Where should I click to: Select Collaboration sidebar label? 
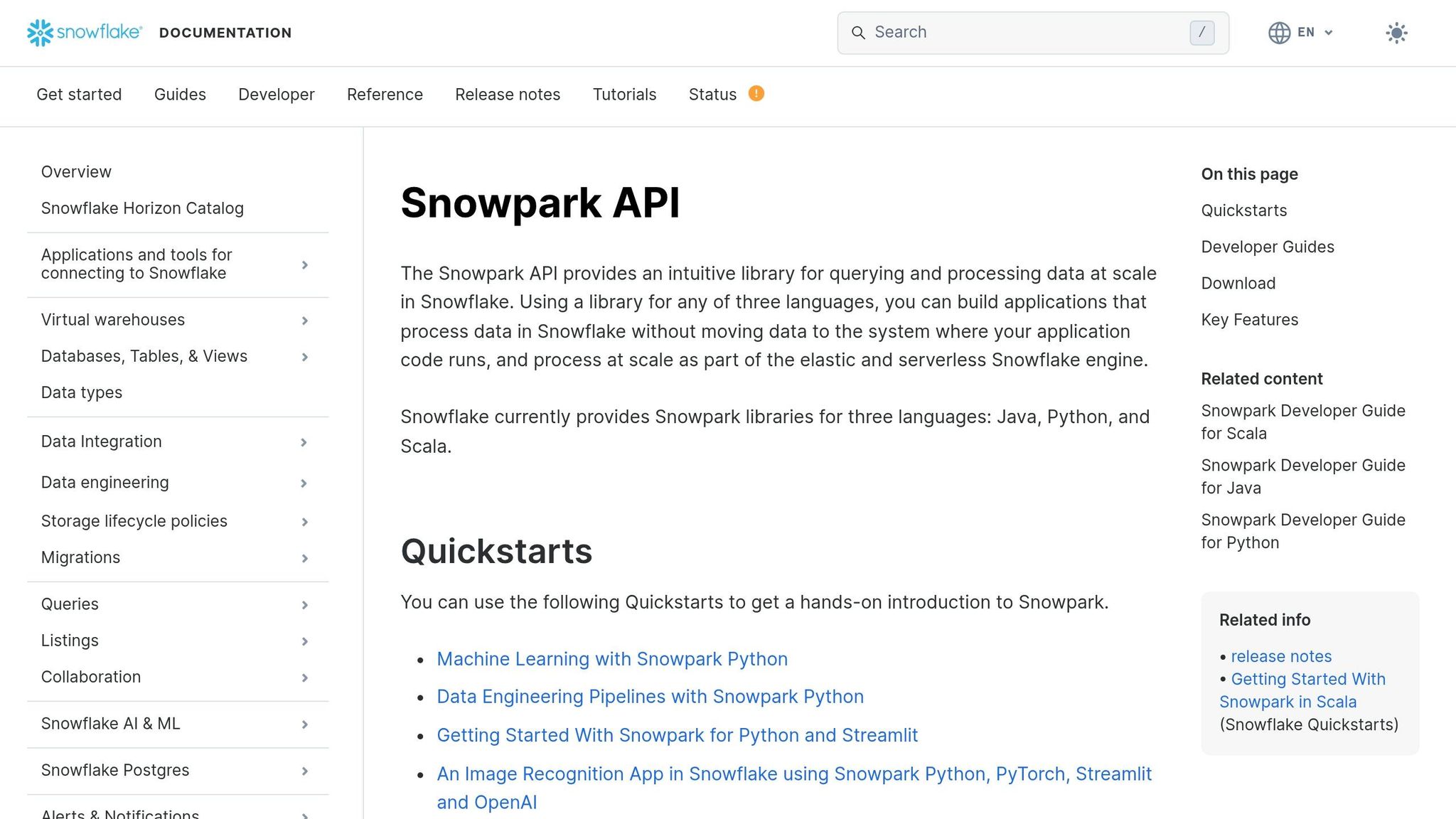tap(91, 677)
